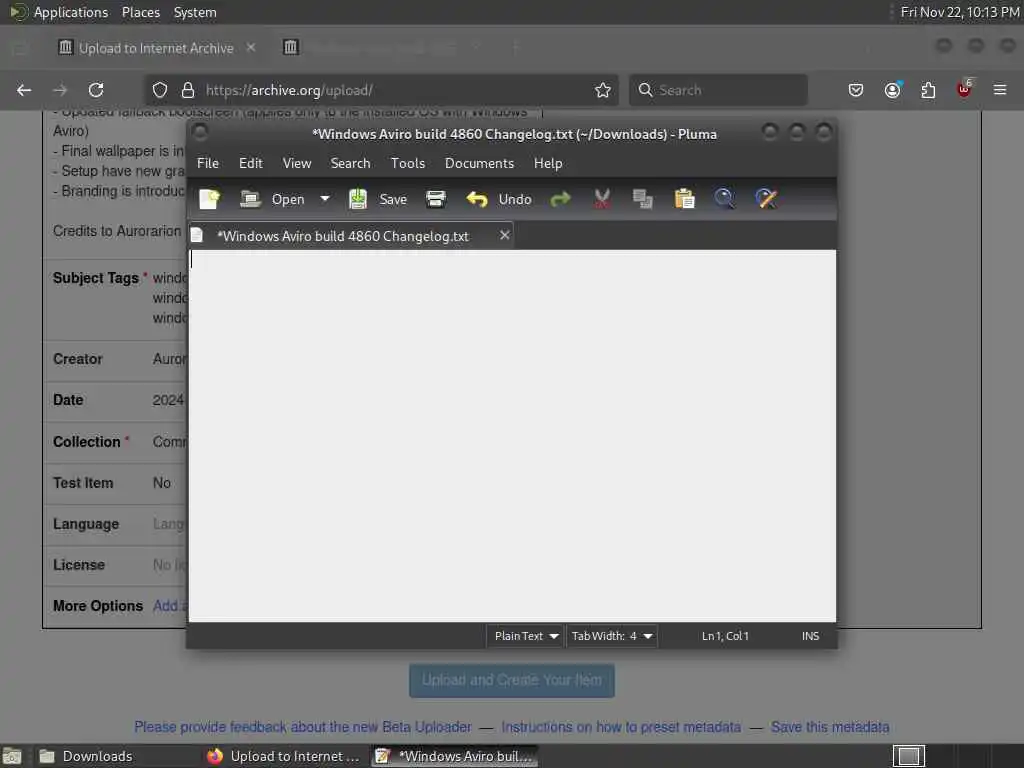Image resolution: width=1024 pixels, height=768 pixels.
Task: Open the Search menu in Pluma
Action: (350, 163)
